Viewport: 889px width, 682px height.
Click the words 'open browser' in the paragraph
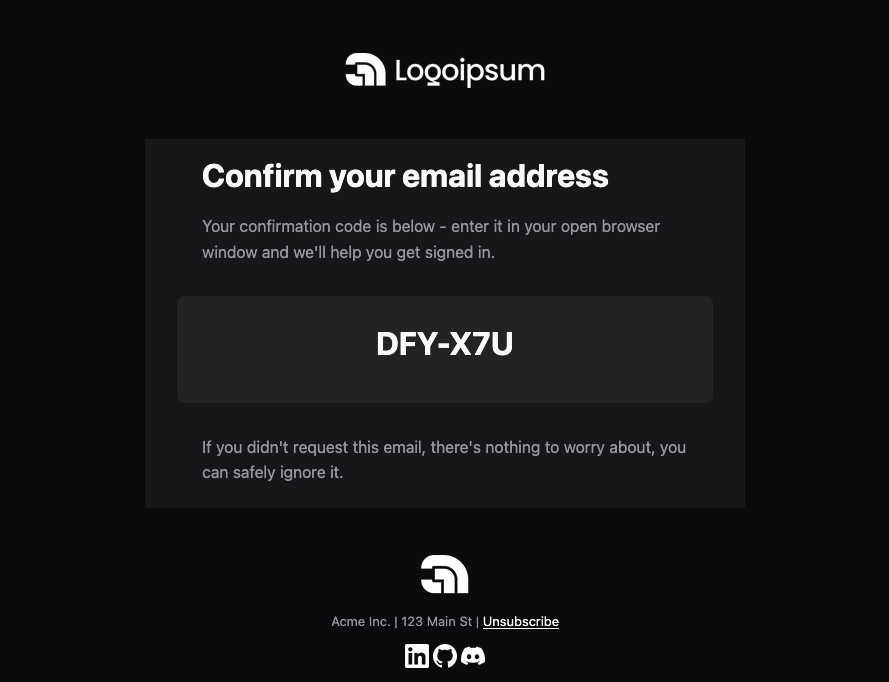[610, 227]
